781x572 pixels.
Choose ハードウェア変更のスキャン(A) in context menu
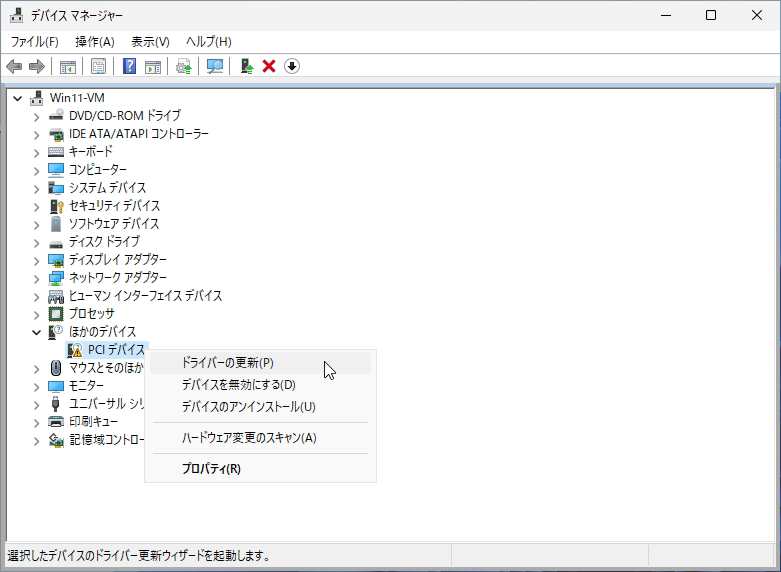point(260,438)
